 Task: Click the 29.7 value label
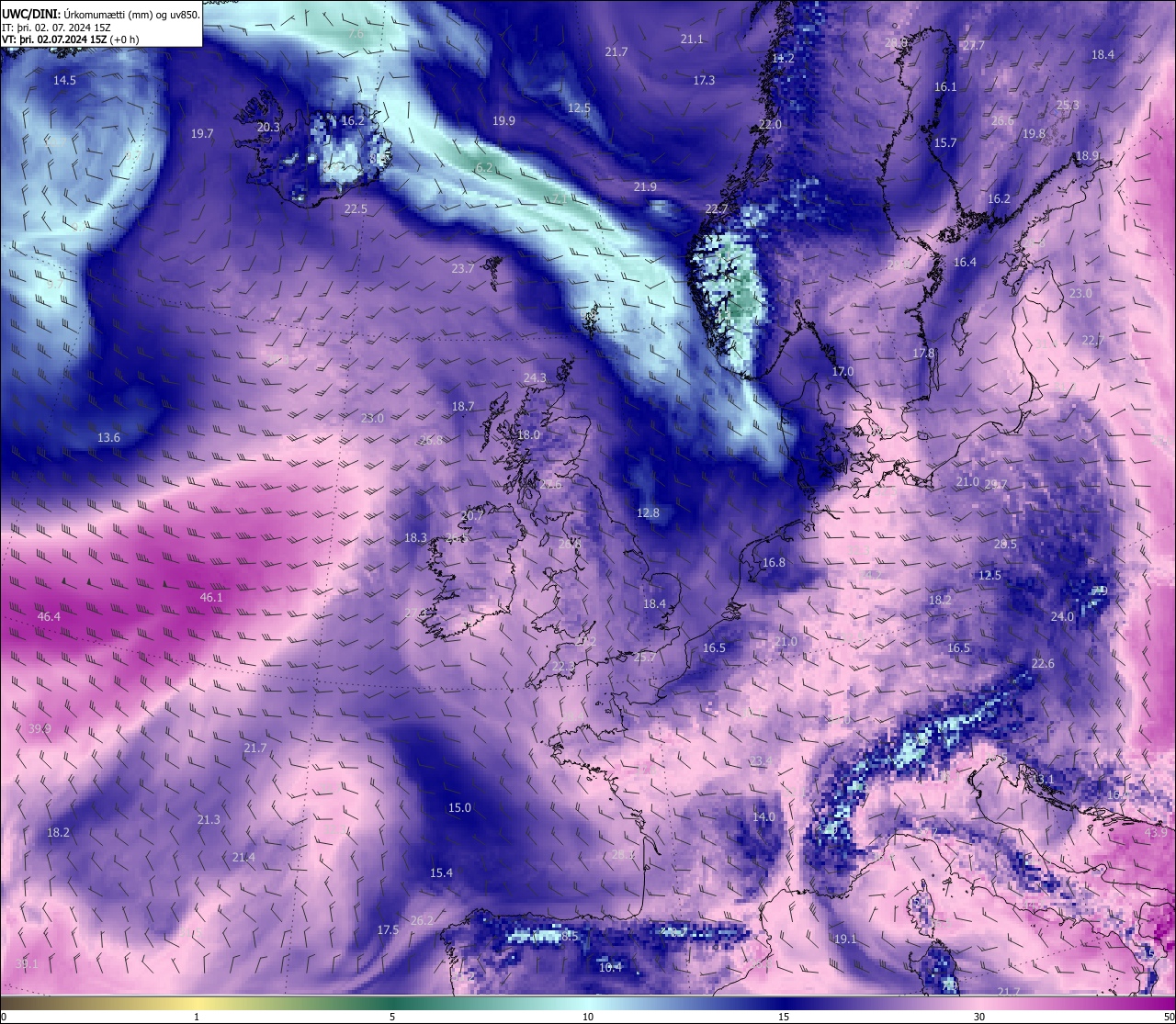tap(996, 484)
